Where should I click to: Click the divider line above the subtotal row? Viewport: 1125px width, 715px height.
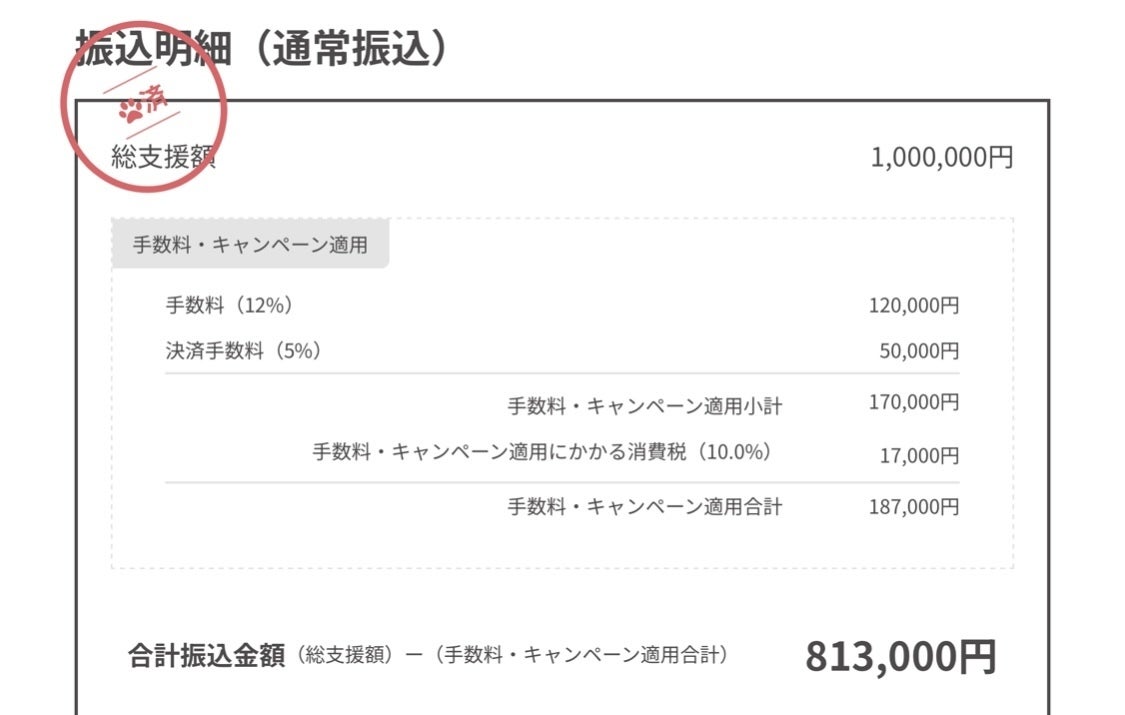pos(562,374)
